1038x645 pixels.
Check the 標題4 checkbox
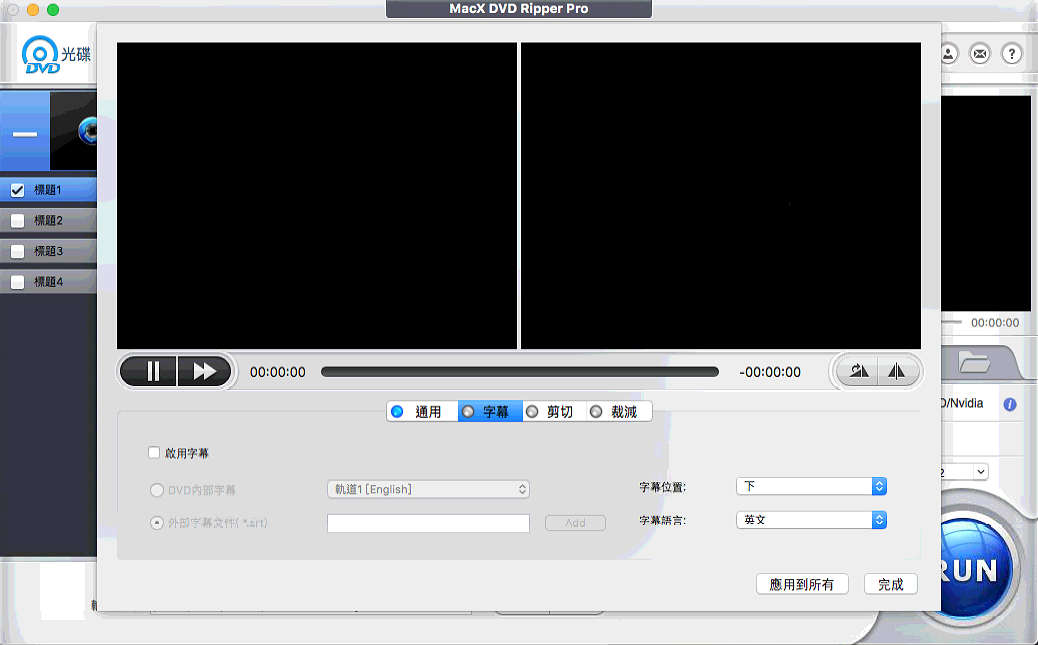(x=18, y=282)
